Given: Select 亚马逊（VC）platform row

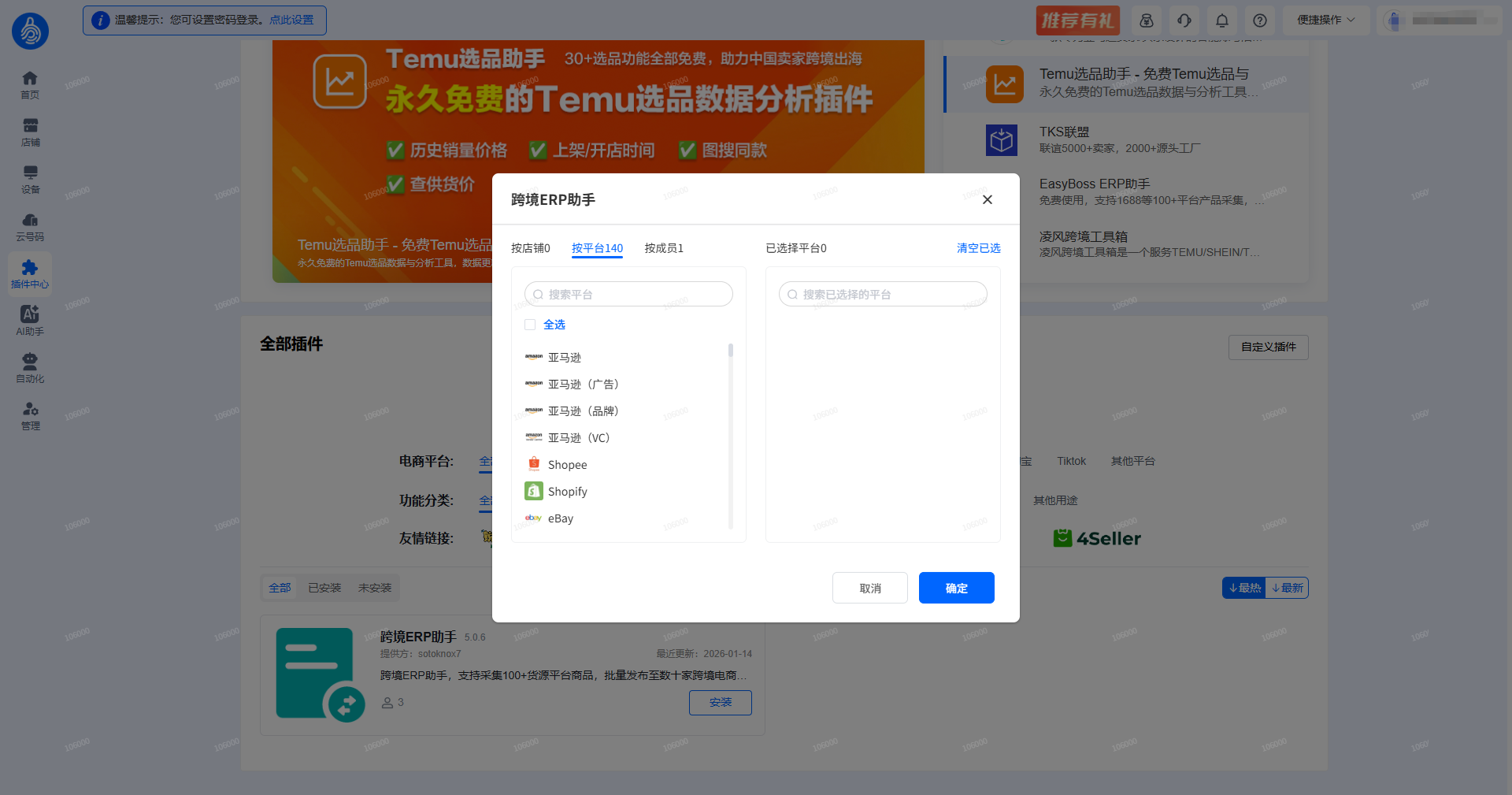Looking at the screenshot, I should [624, 437].
